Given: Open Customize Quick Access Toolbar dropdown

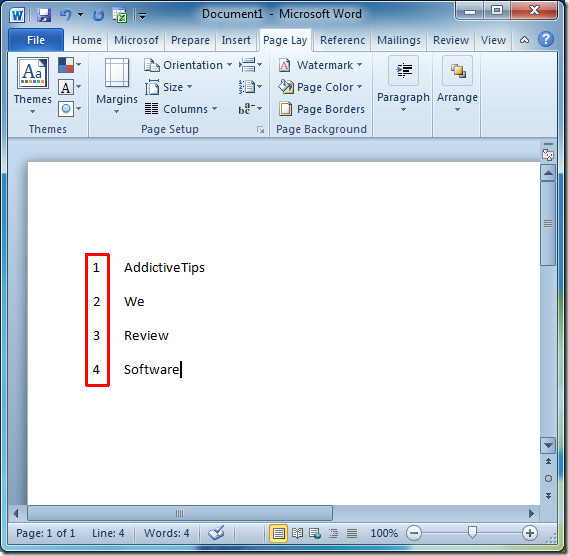Looking at the screenshot, I should [x=143, y=16].
